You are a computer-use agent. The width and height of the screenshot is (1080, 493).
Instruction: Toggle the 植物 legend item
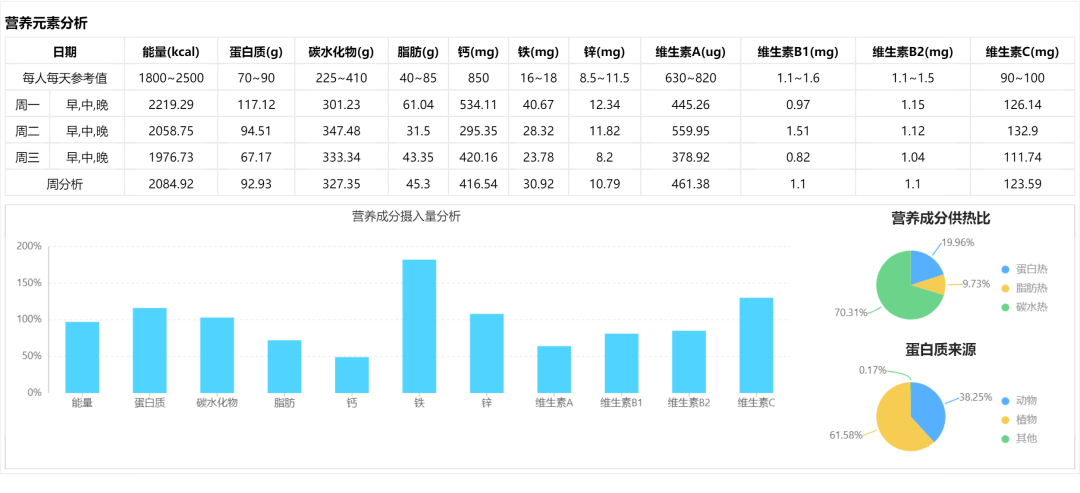1020,419
